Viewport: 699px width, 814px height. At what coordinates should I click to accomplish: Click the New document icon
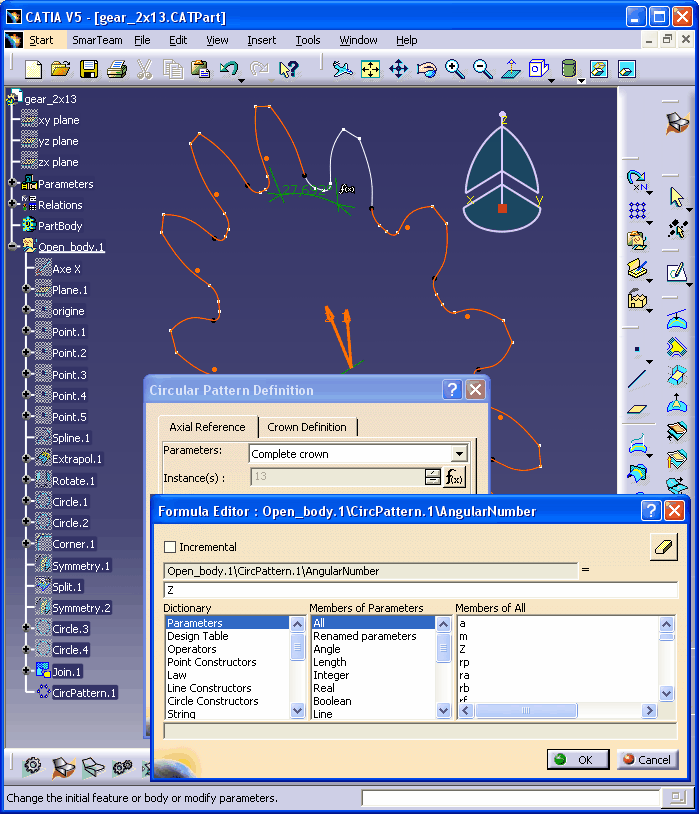point(33,69)
